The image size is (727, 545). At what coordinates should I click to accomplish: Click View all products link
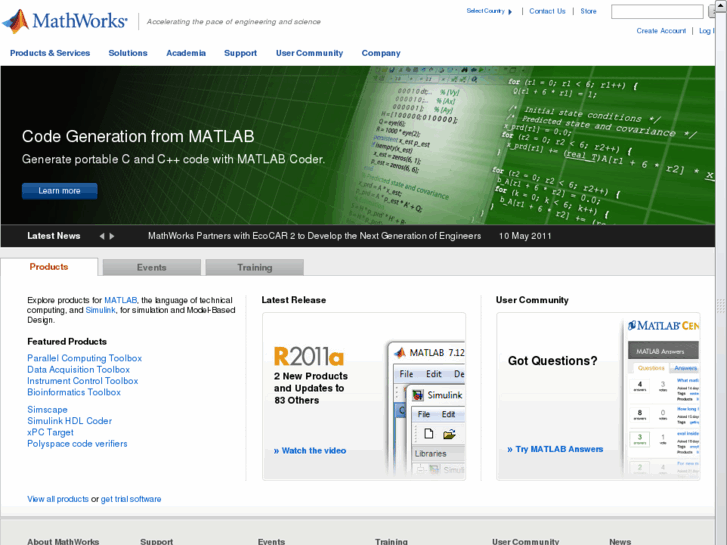pos(57,499)
